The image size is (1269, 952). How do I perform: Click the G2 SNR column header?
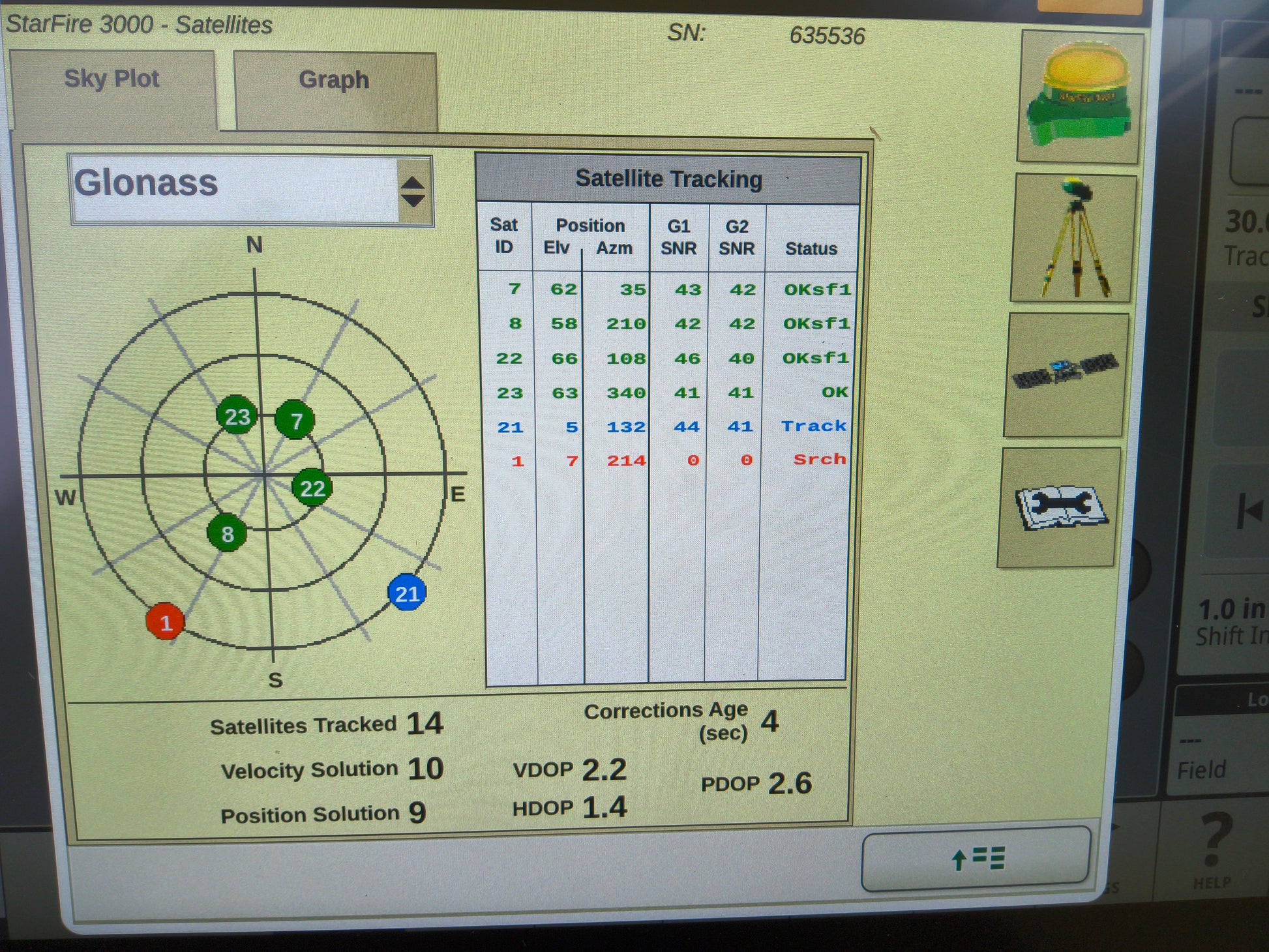[737, 238]
